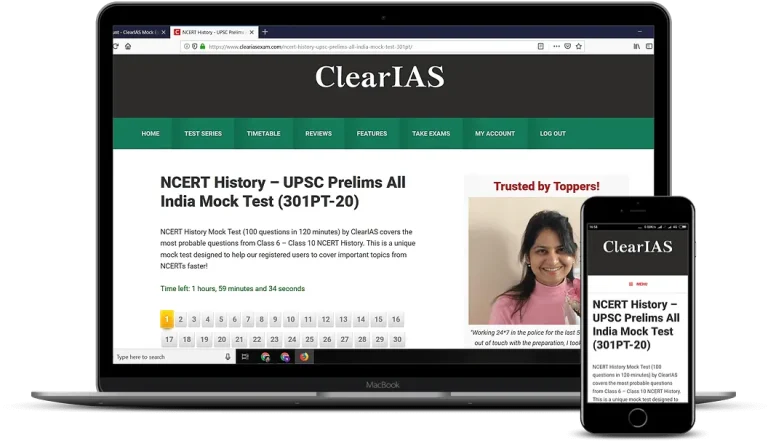Select question 13
The image size is (768, 441).
pyautogui.click(x=343, y=319)
